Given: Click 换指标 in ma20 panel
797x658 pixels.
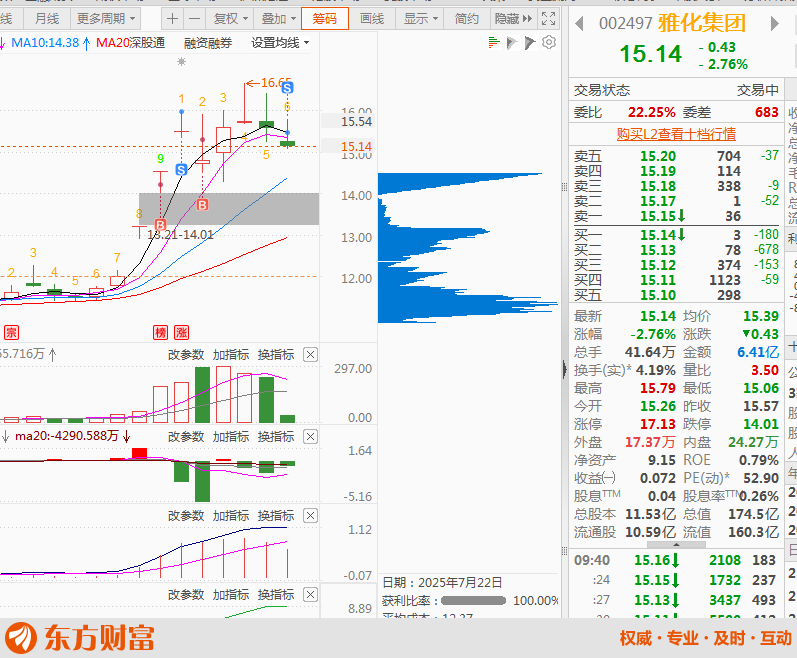Looking at the screenshot, I should point(276,436).
